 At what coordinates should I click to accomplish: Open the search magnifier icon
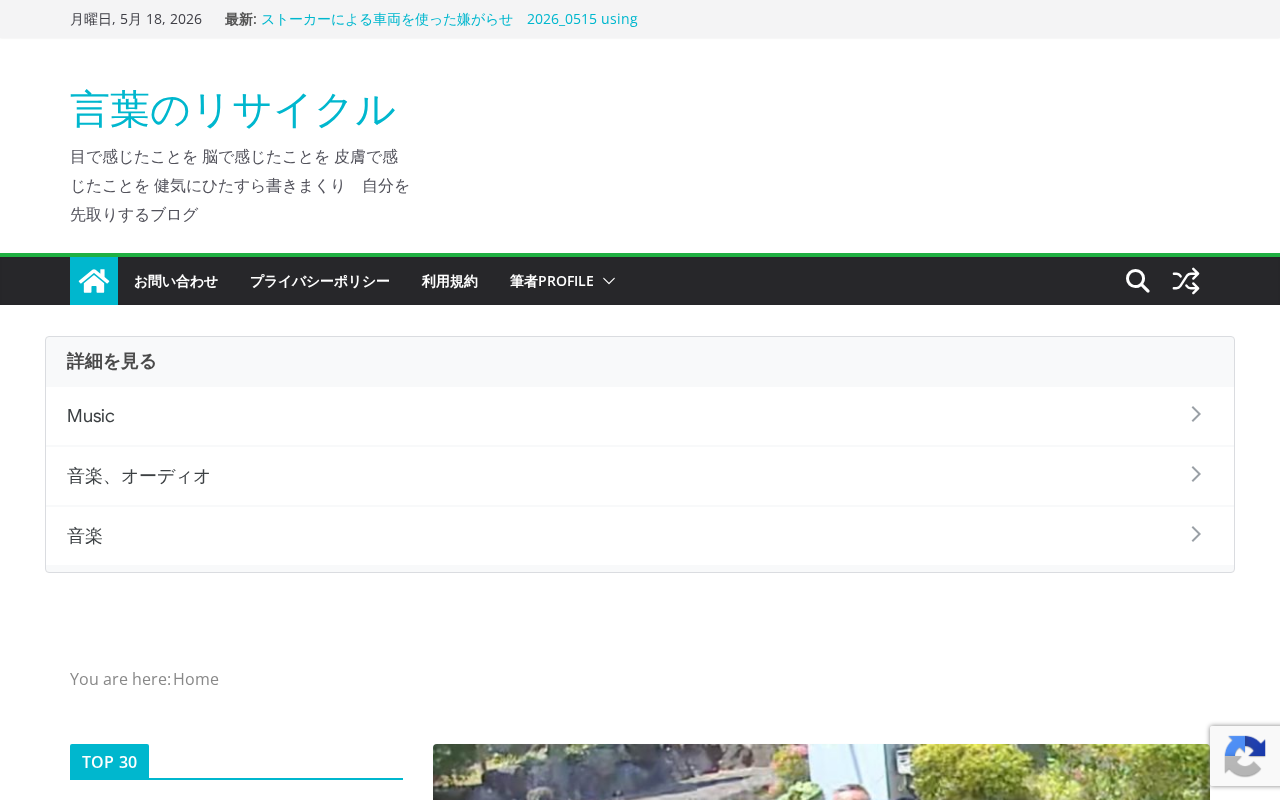click(1138, 281)
